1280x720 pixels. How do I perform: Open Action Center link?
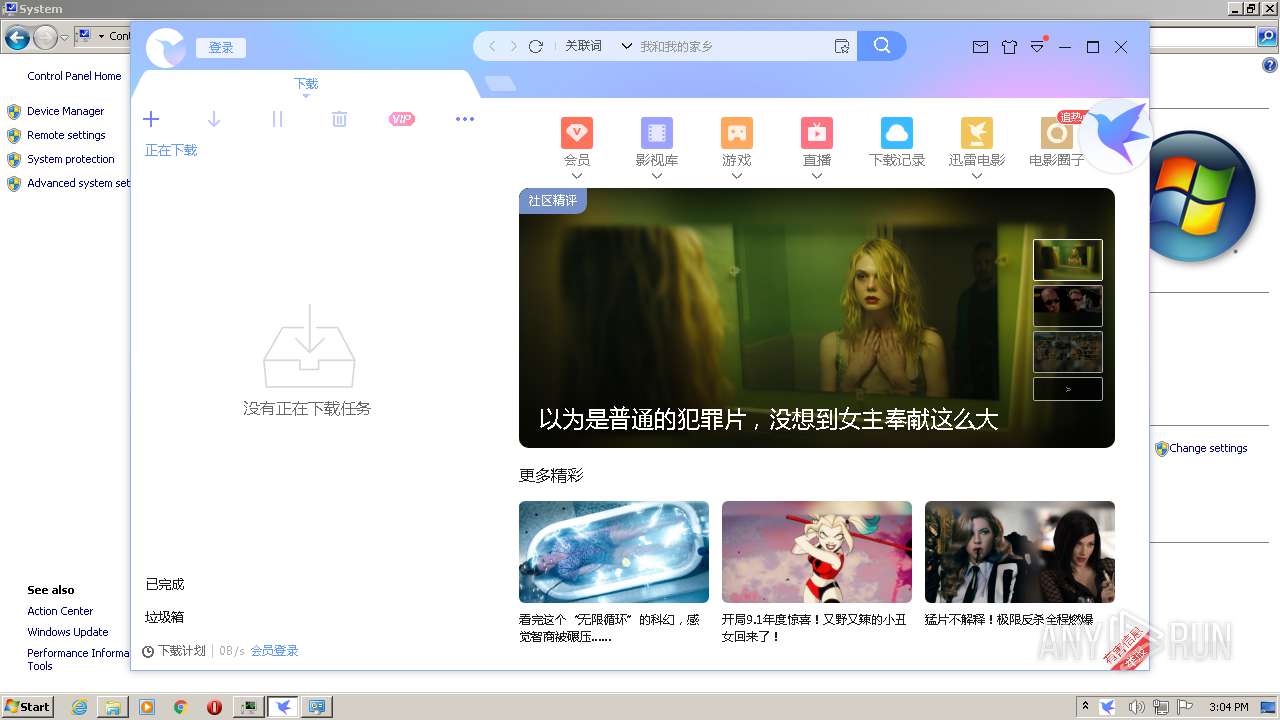(x=60, y=611)
